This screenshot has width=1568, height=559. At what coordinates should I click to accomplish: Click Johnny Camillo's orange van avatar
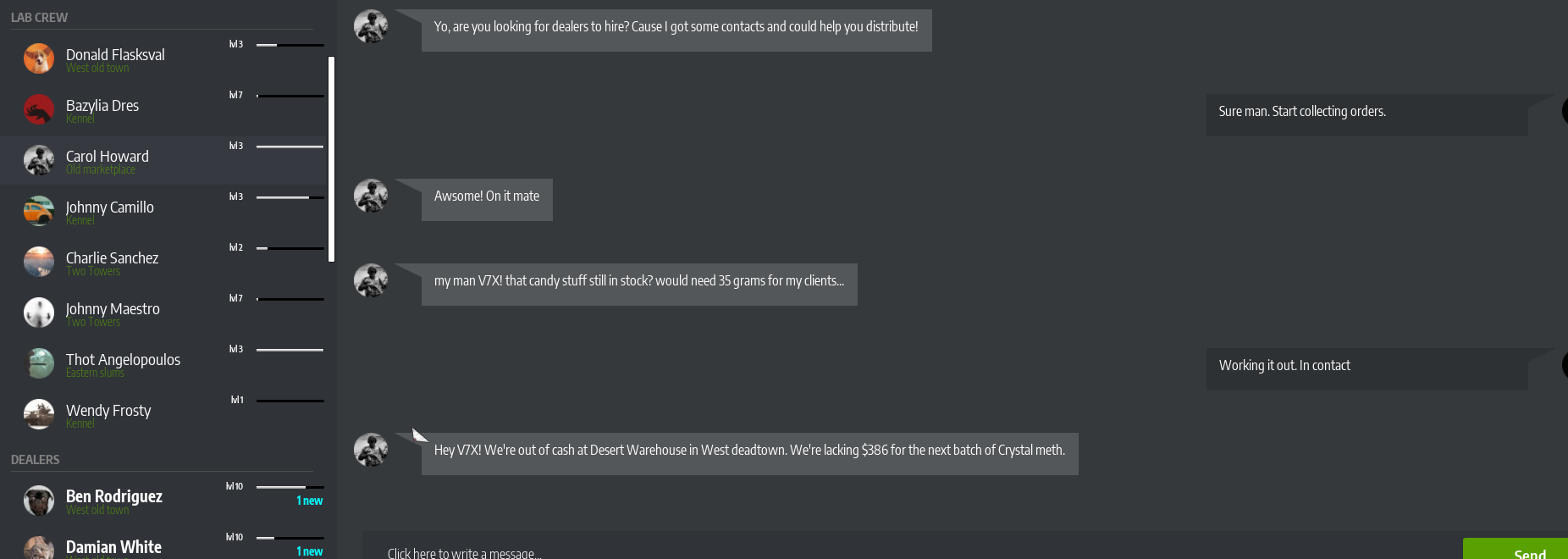tap(39, 211)
